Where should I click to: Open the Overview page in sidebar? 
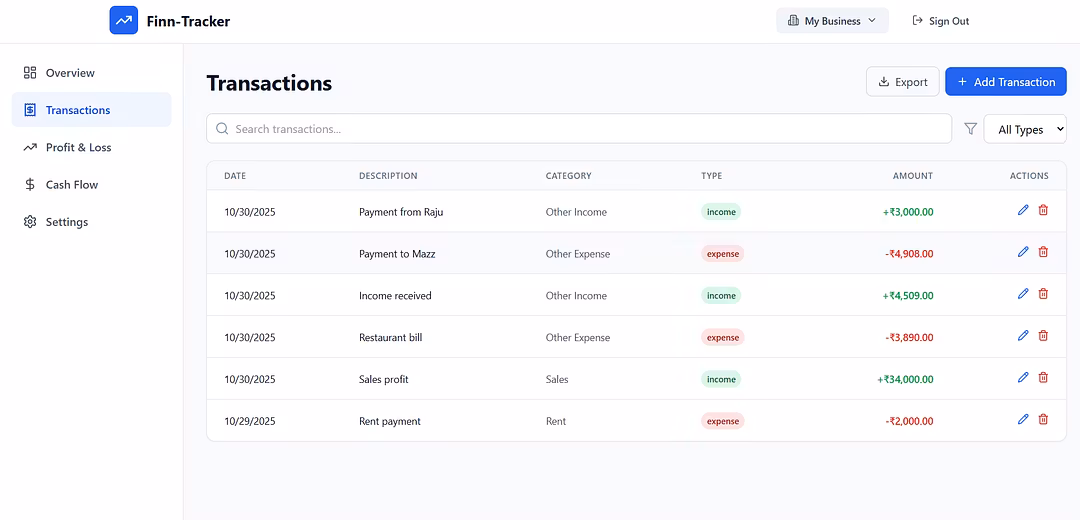[70, 73]
